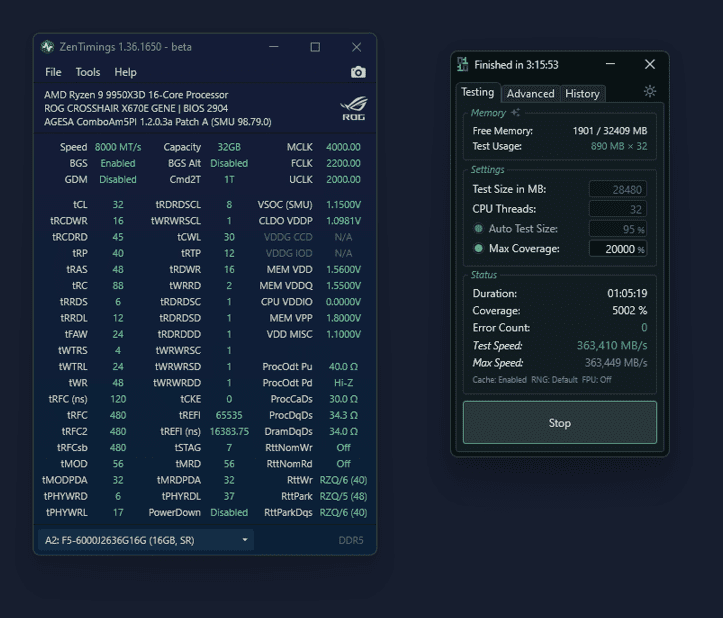Click the FPU: Off status text
The width and height of the screenshot is (723, 618).
coord(596,380)
